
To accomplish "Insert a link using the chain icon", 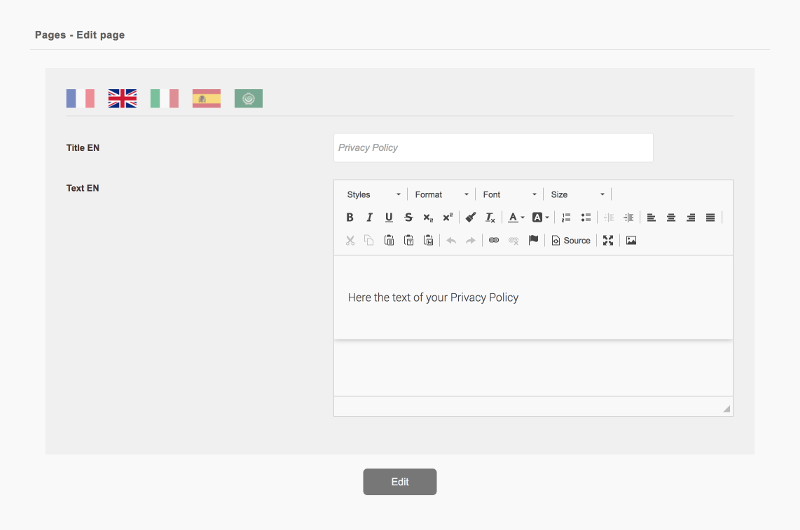I will pyautogui.click(x=494, y=241).
